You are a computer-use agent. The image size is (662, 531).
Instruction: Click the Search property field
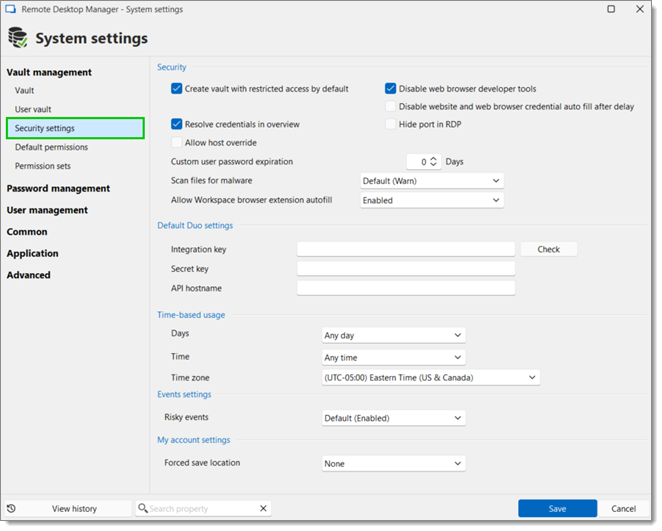point(203,508)
